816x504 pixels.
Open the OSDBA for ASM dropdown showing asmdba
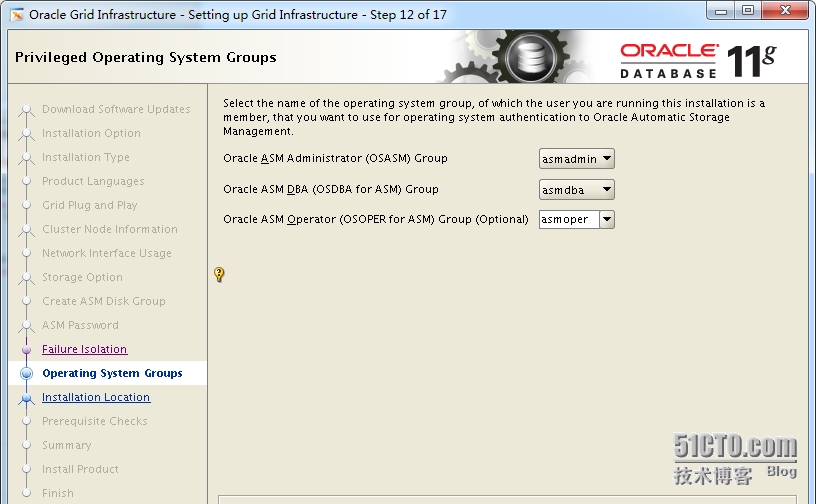coord(577,190)
